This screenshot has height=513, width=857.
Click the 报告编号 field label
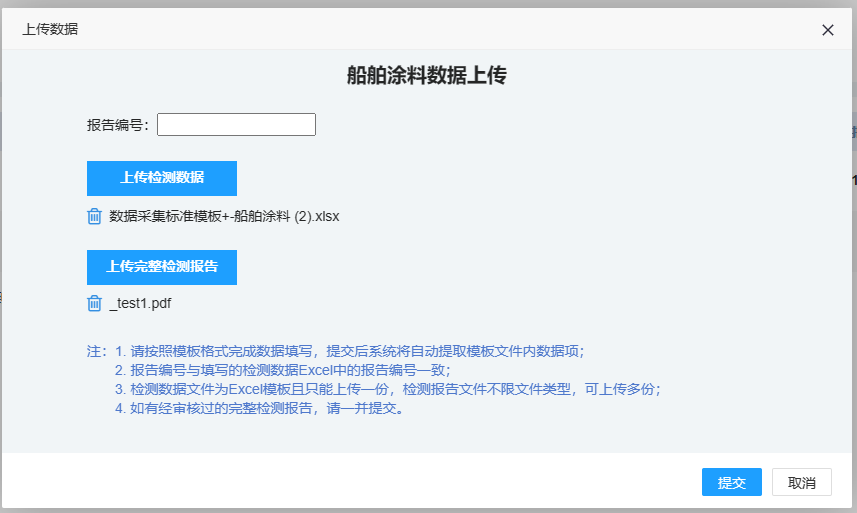tap(118, 125)
